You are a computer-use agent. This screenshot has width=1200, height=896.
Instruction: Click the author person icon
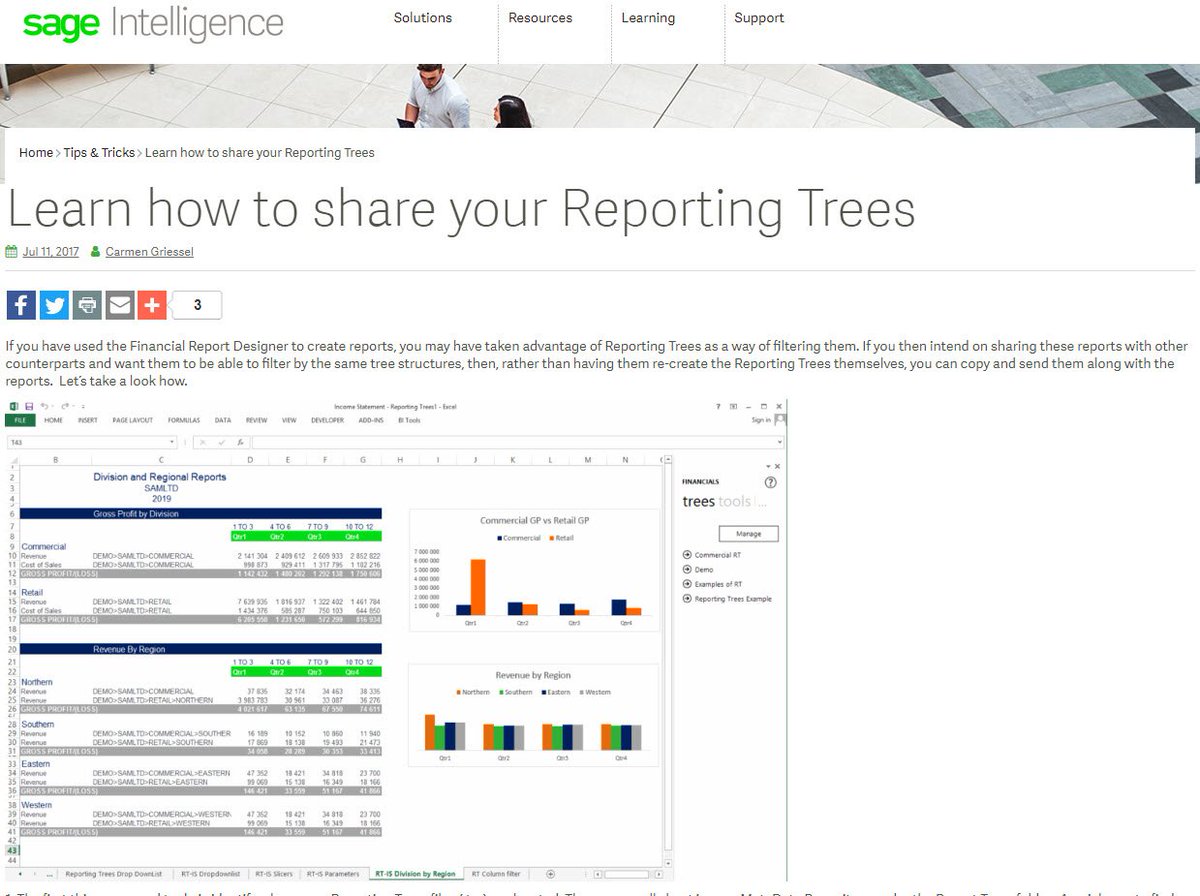(95, 252)
